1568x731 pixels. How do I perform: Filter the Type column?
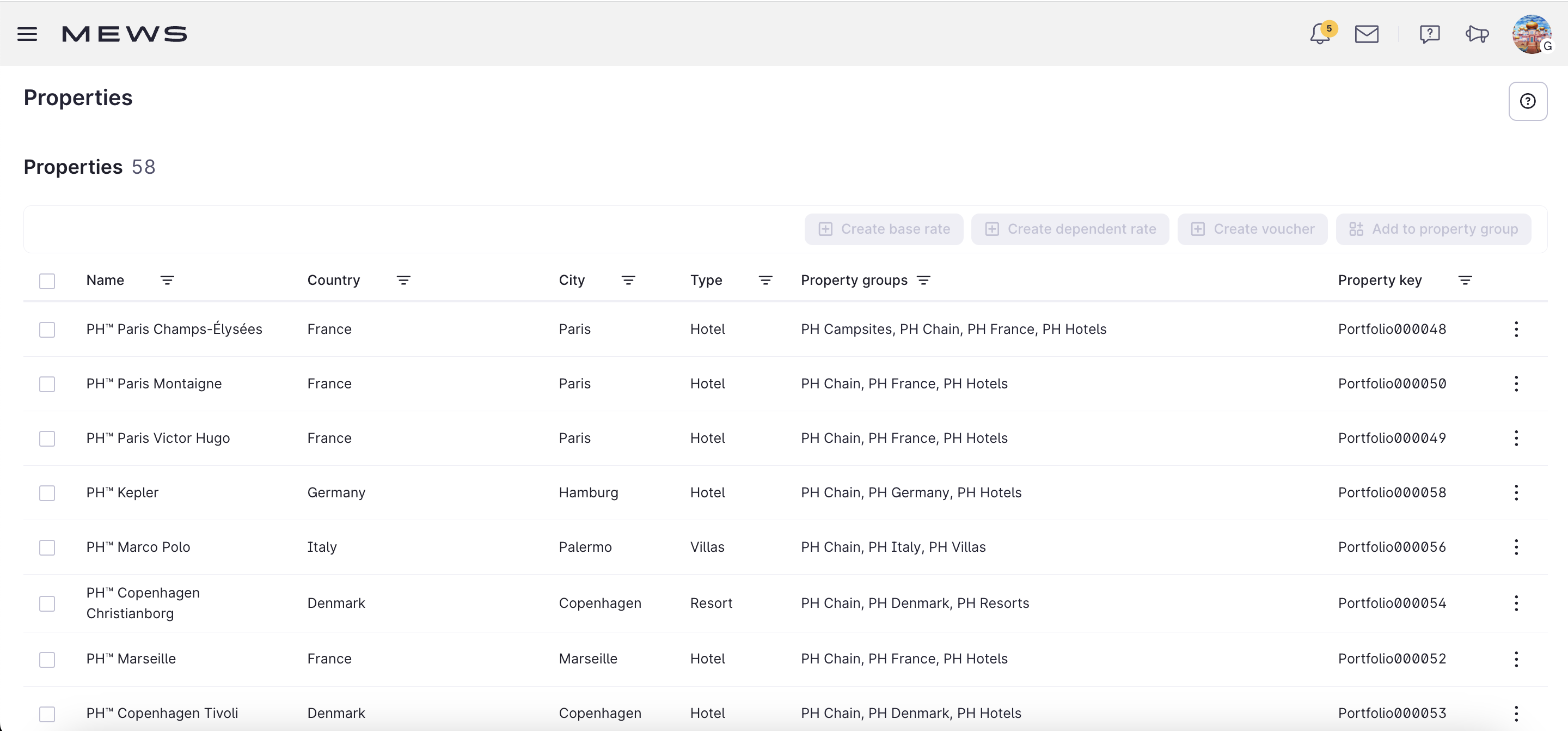tap(765, 280)
